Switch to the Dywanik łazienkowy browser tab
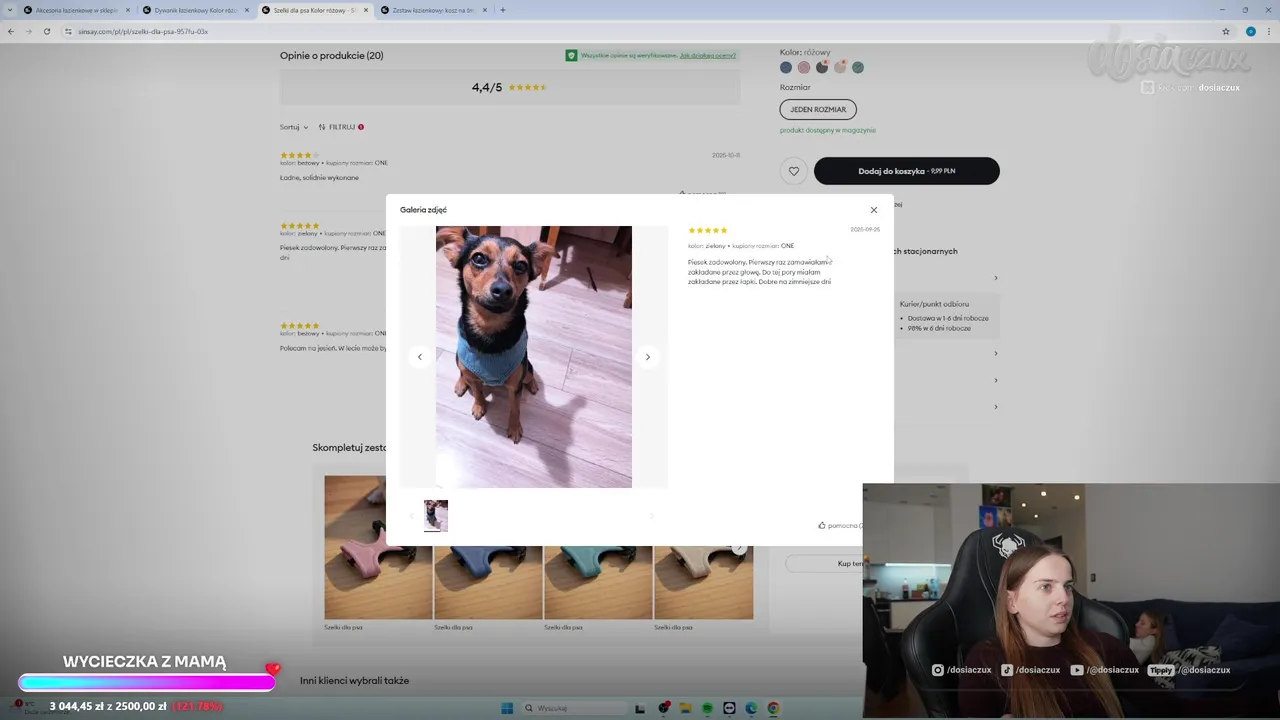1280x720 pixels. (195, 10)
